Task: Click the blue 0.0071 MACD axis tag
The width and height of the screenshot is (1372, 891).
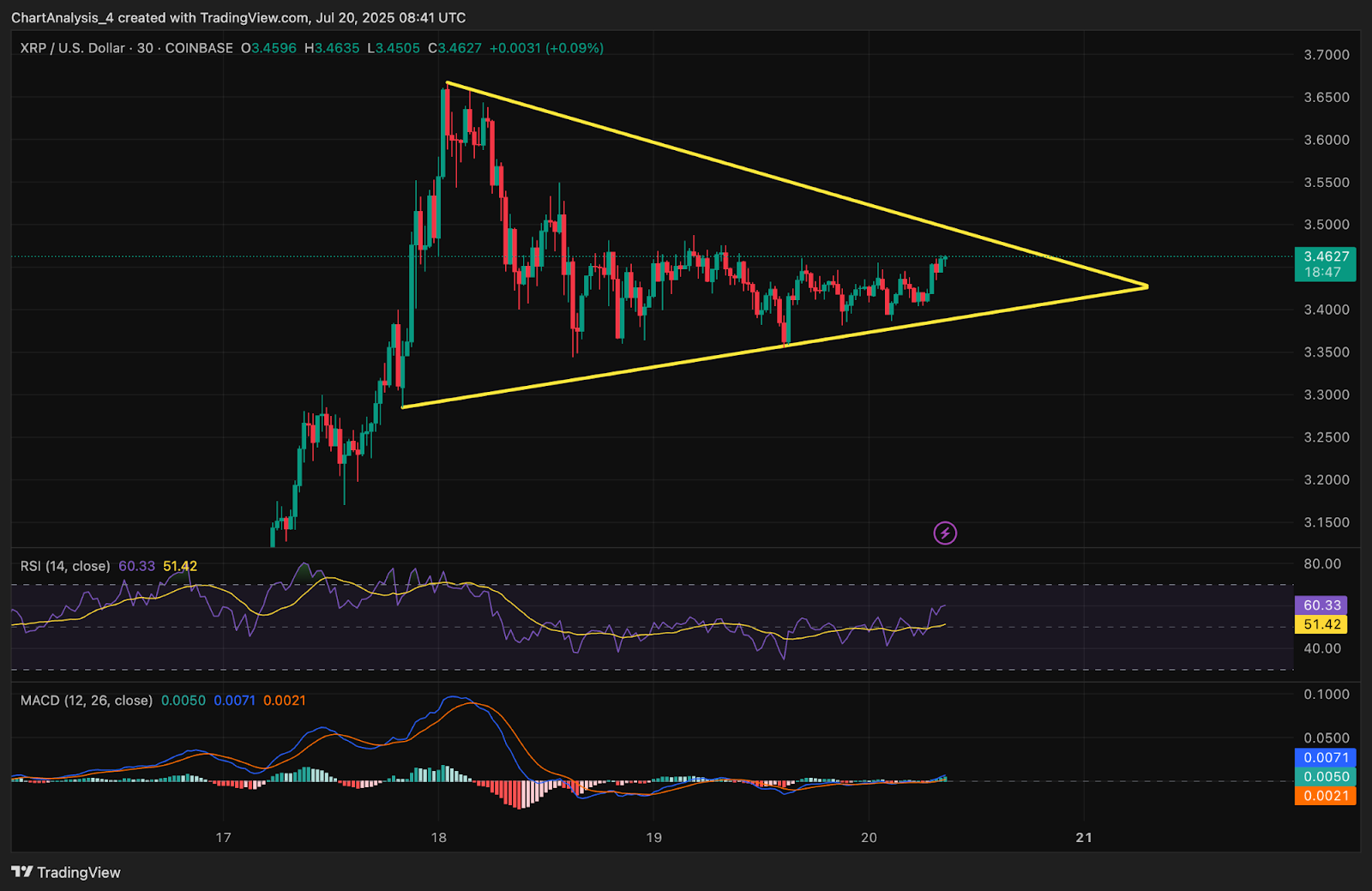Action: (x=1326, y=757)
